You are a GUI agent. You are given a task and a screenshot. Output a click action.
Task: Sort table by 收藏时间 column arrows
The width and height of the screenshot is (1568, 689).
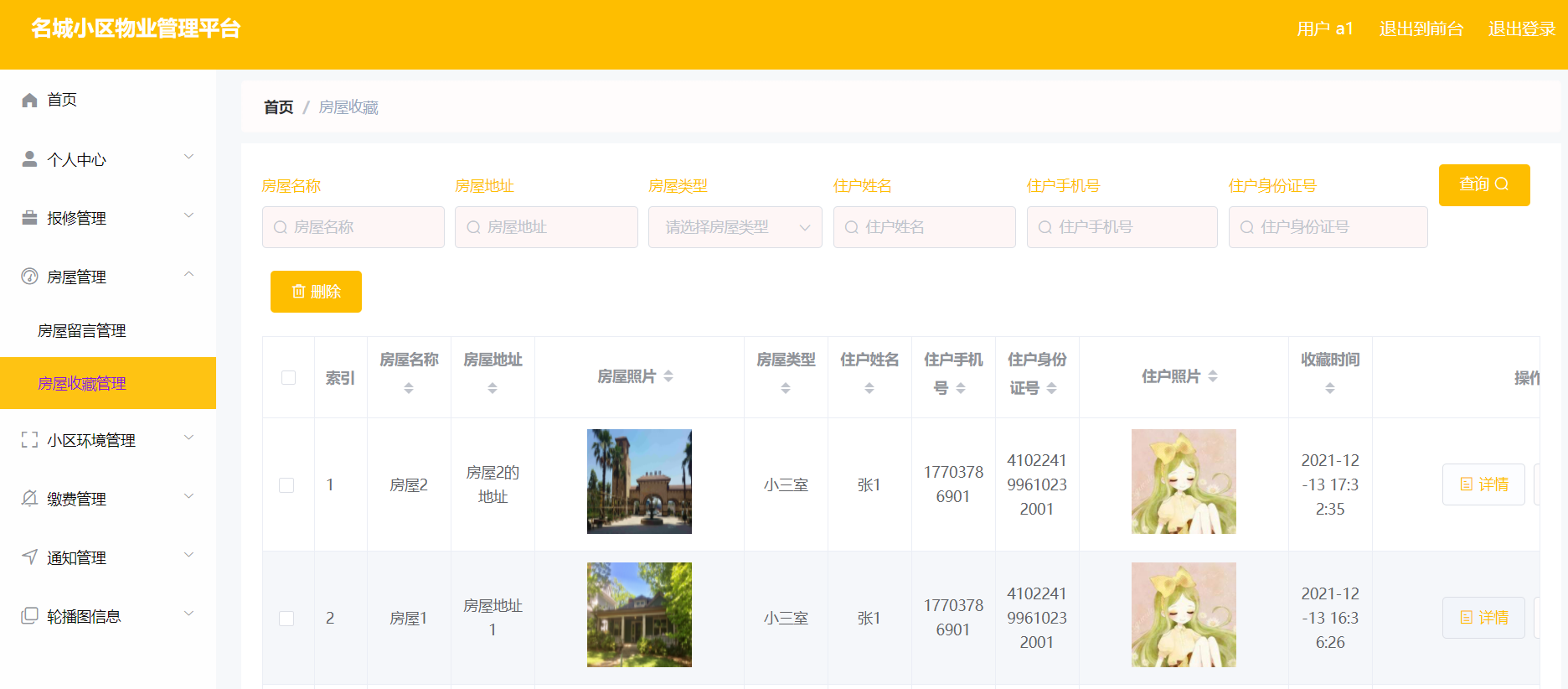(1330, 388)
